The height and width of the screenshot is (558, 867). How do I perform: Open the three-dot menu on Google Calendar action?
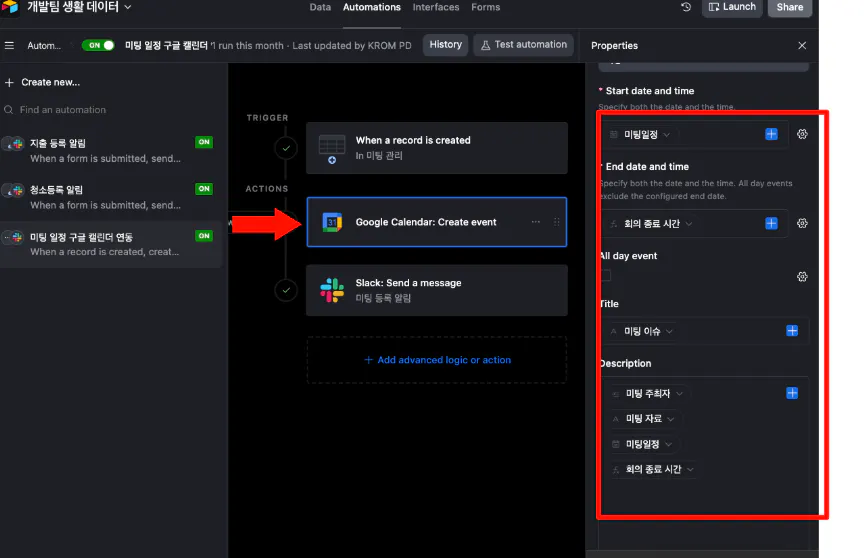[536, 222]
